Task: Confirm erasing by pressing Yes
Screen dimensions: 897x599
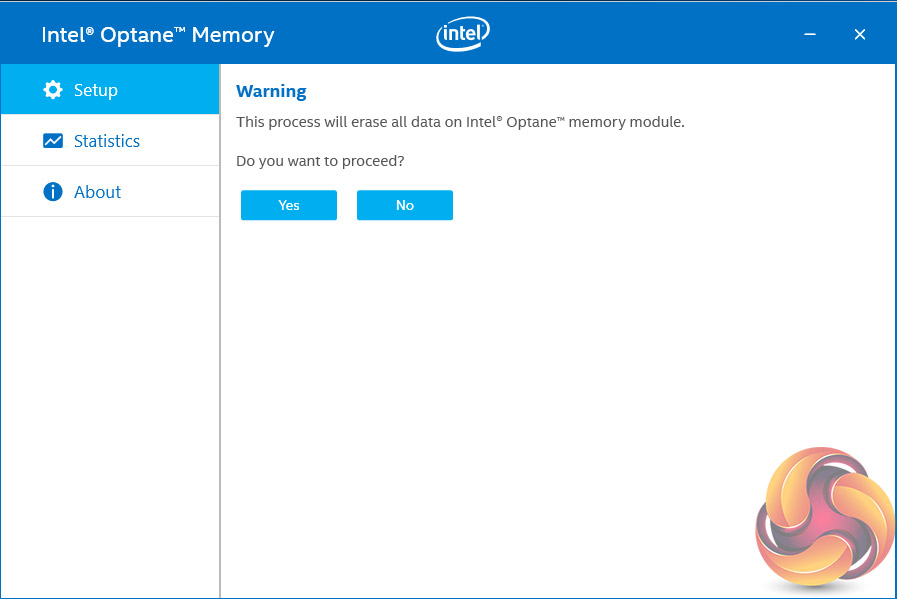Action: coord(289,205)
